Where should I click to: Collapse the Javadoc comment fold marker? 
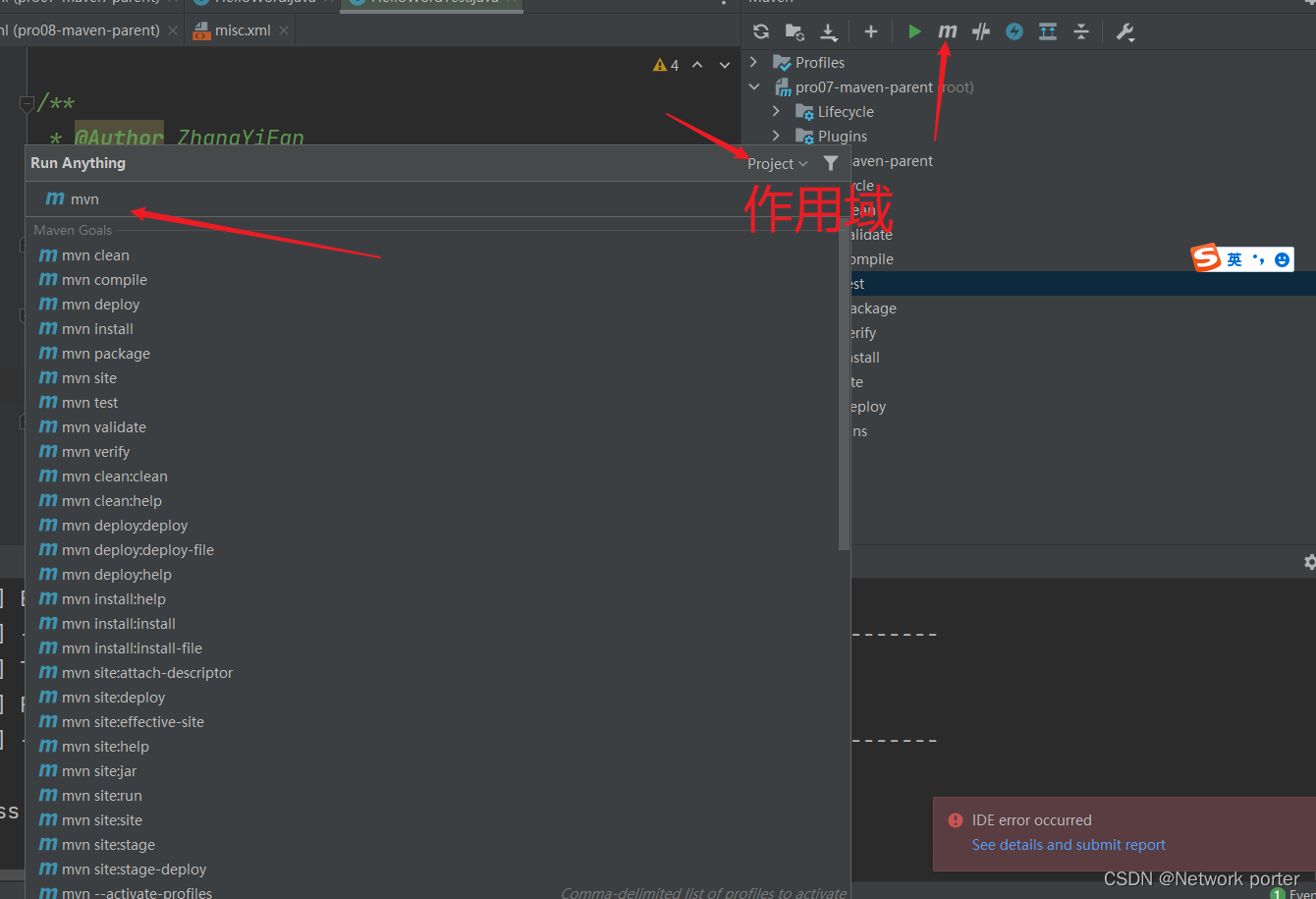[x=27, y=103]
